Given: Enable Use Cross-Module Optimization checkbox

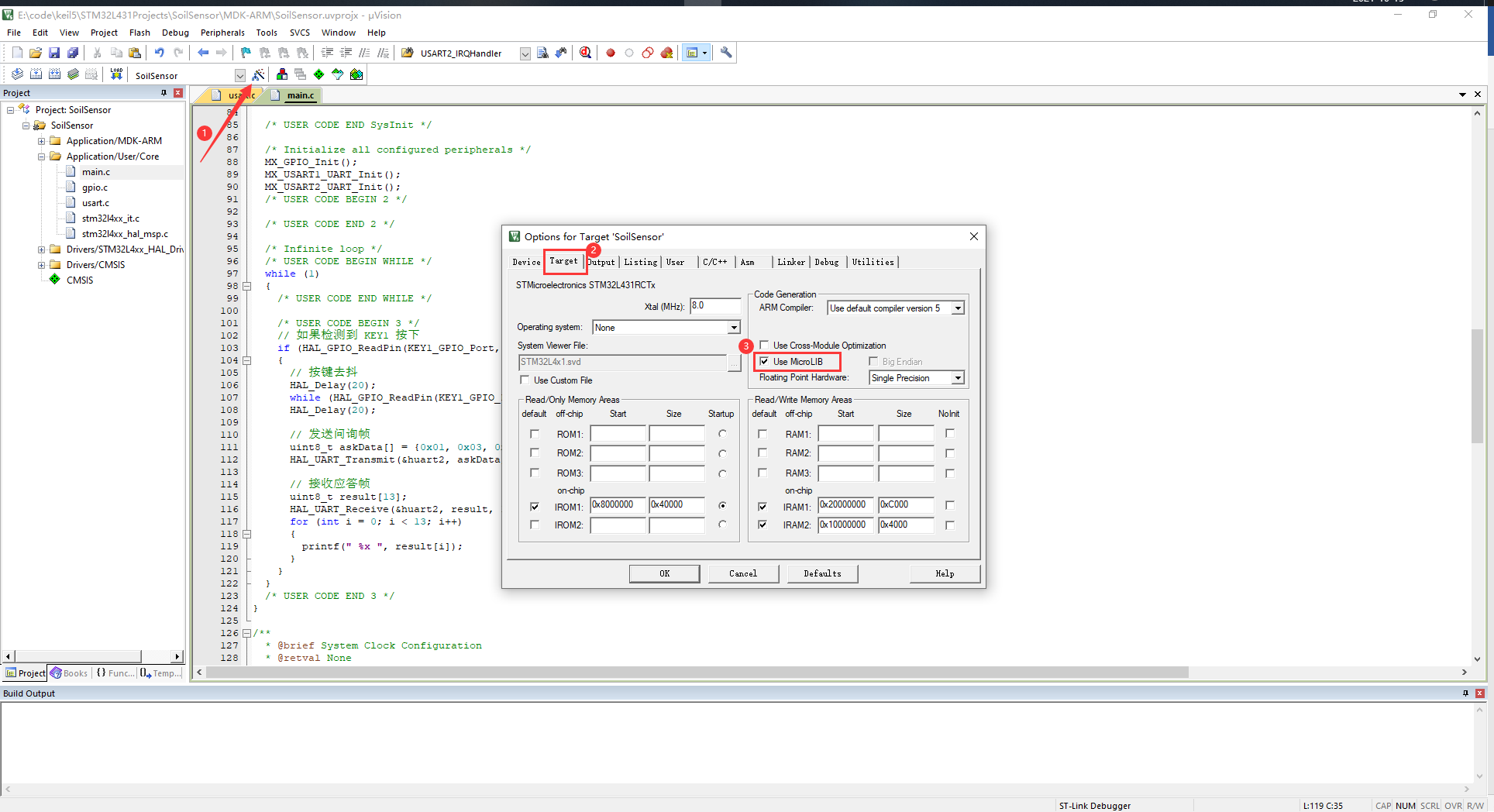Looking at the screenshot, I should coord(765,345).
